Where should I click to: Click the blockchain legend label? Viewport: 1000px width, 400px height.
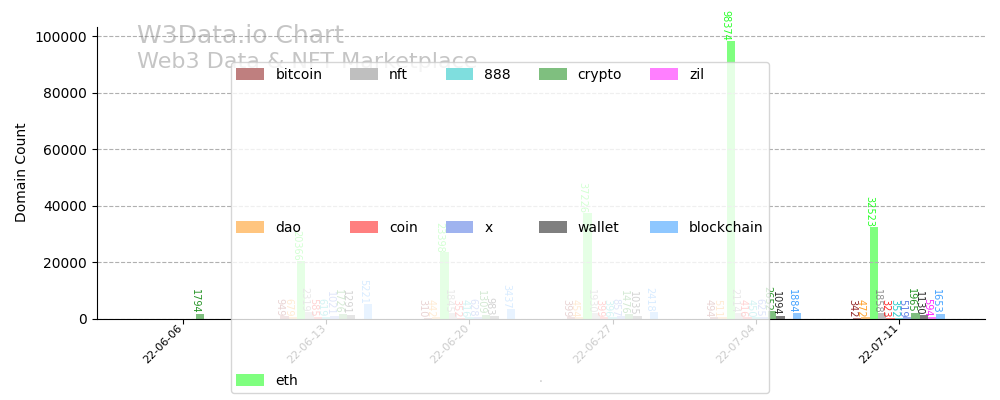[725, 227]
